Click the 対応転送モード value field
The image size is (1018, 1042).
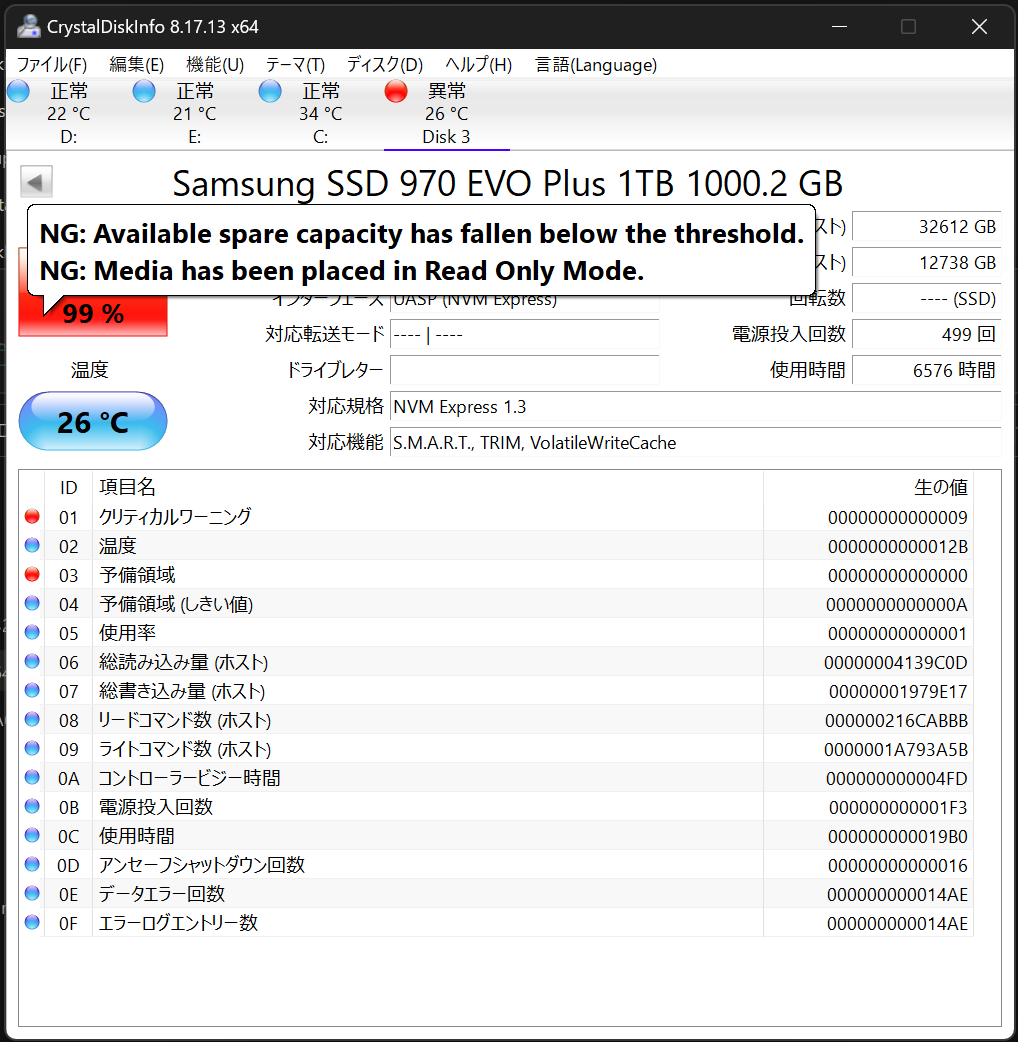pos(525,334)
